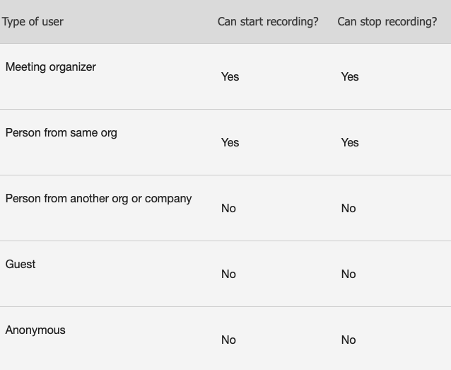Click No under start recording for Anonymous
The height and width of the screenshot is (370, 451).
tap(229, 340)
